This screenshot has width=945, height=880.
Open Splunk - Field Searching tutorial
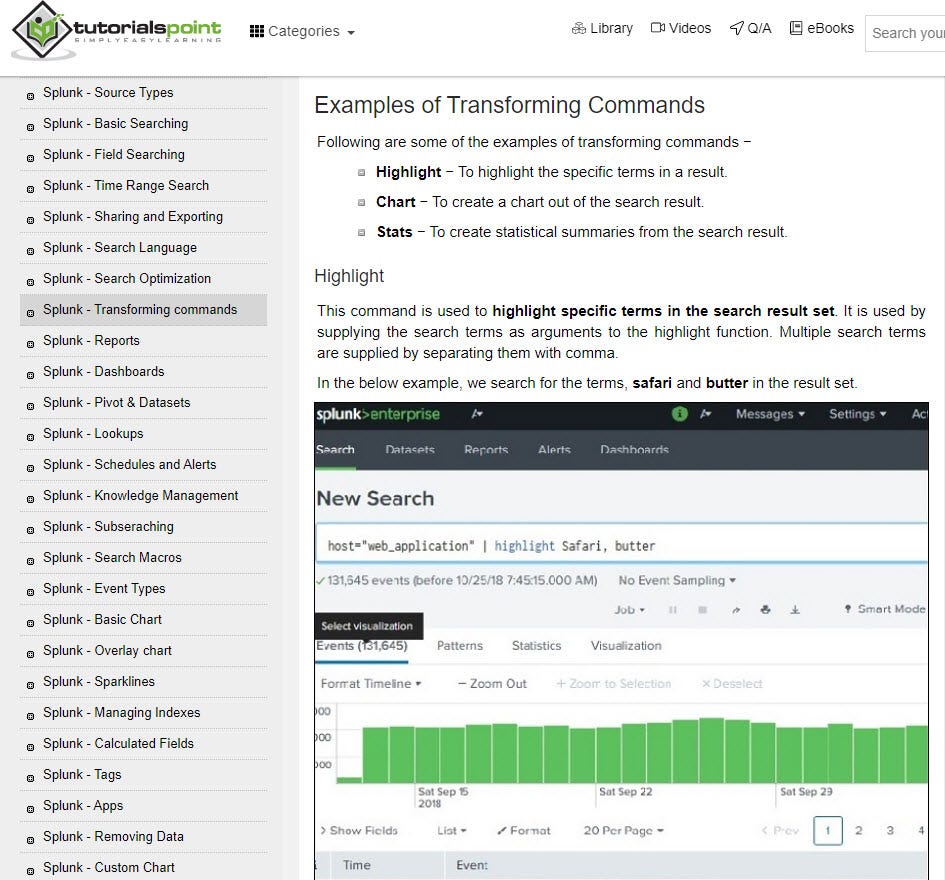[113, 154]
